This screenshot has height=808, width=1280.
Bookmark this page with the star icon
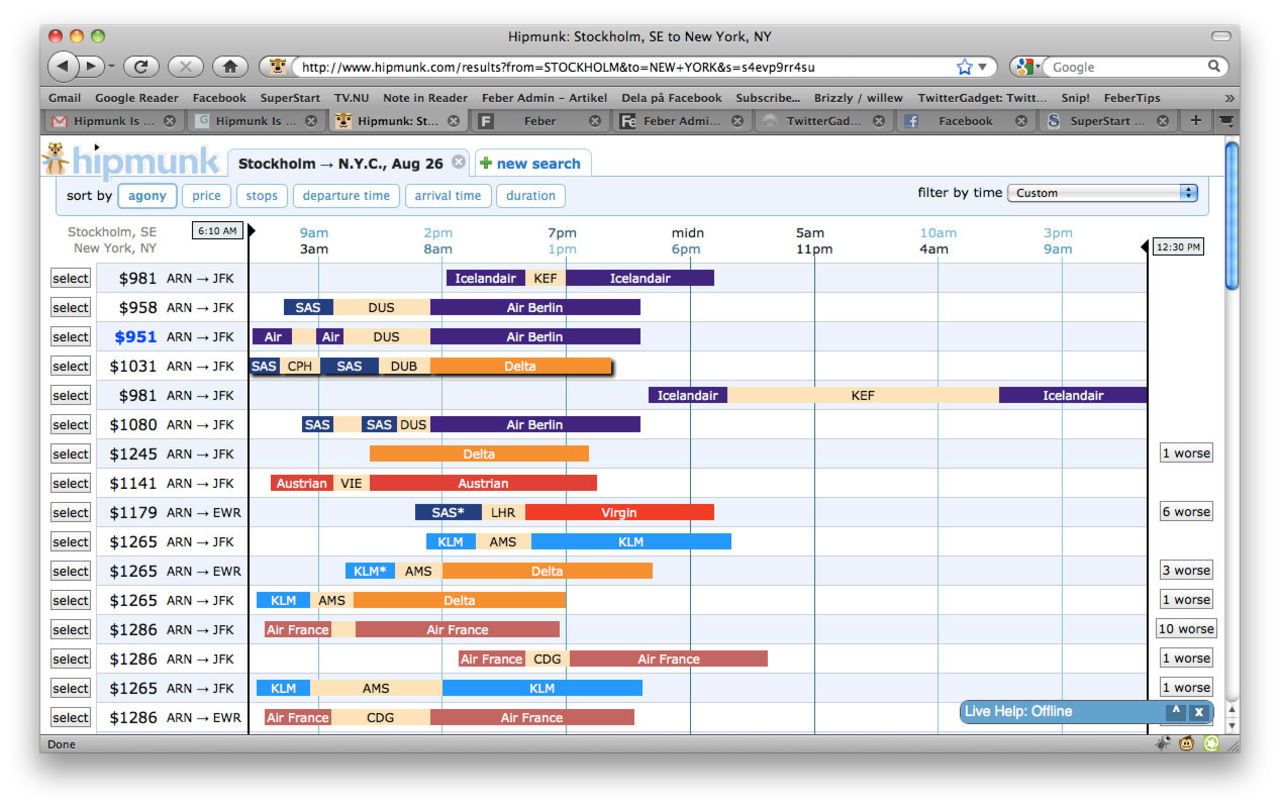(x=964, y=67)
